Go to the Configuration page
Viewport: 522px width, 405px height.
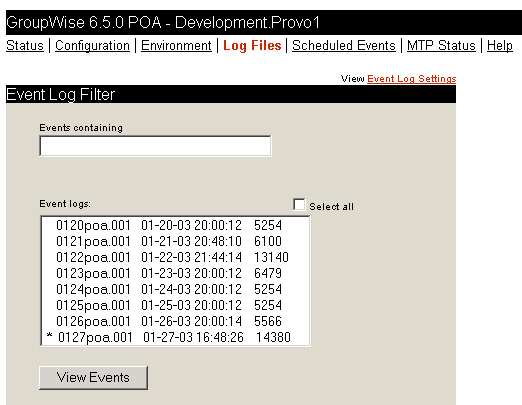pyautogui.click(x=92, y=45)
